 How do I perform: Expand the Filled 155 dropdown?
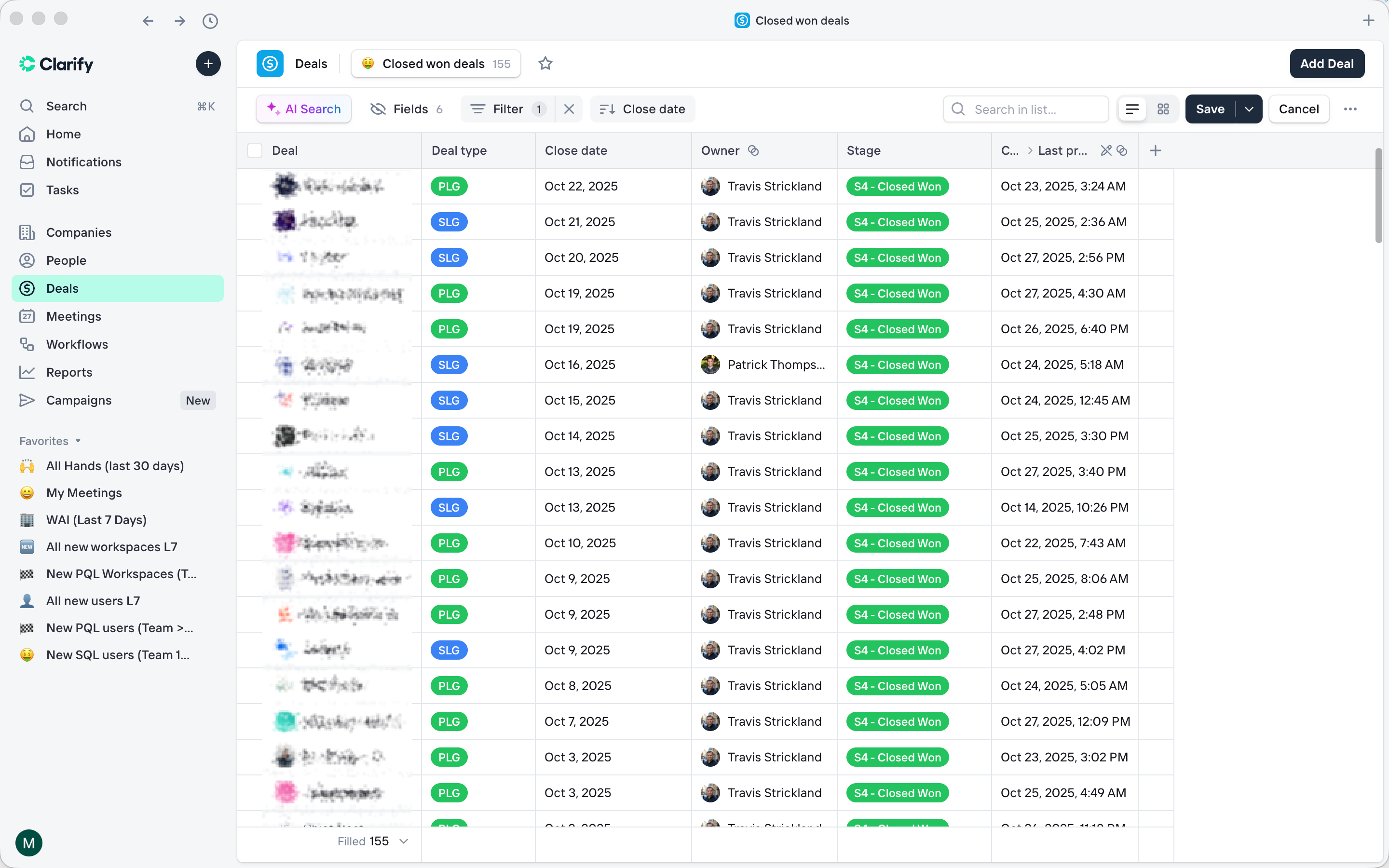click(x=404, y=841)
